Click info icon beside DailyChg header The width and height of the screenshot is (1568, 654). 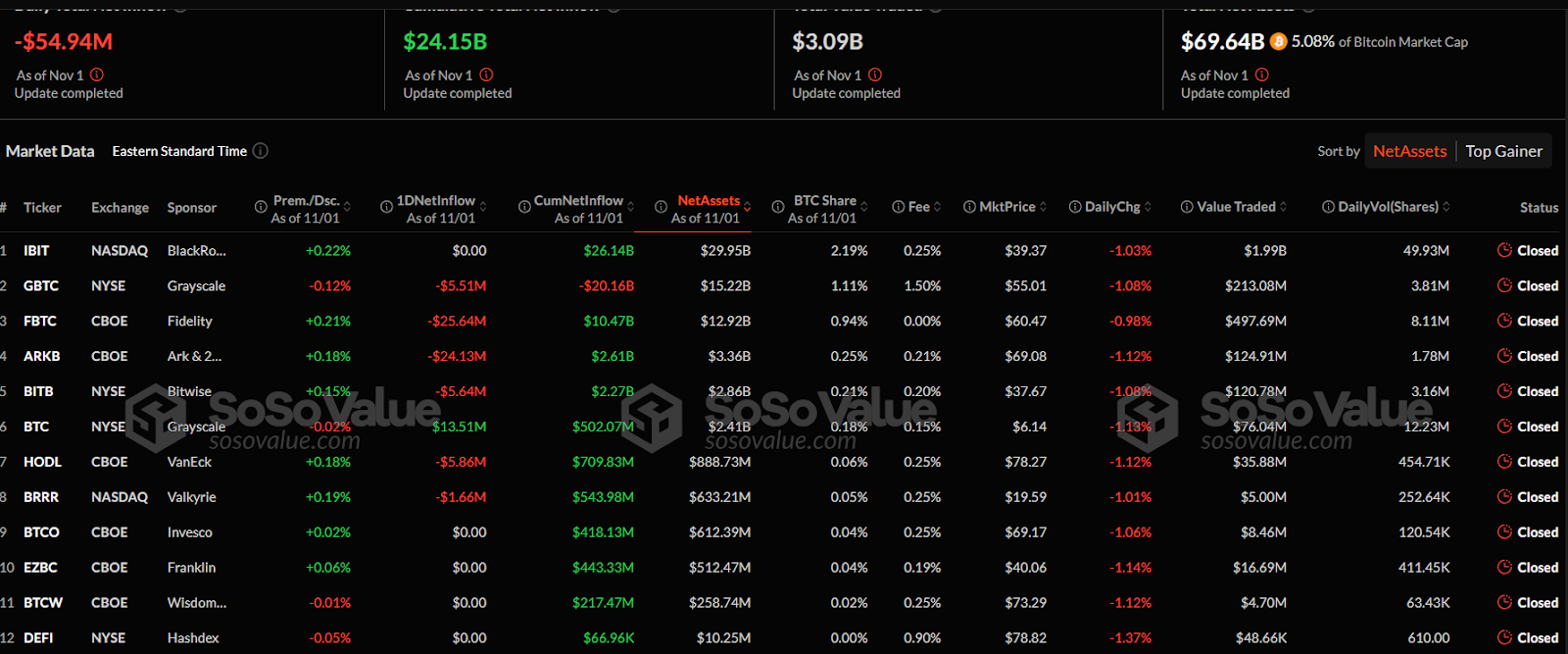point(1075,207)
